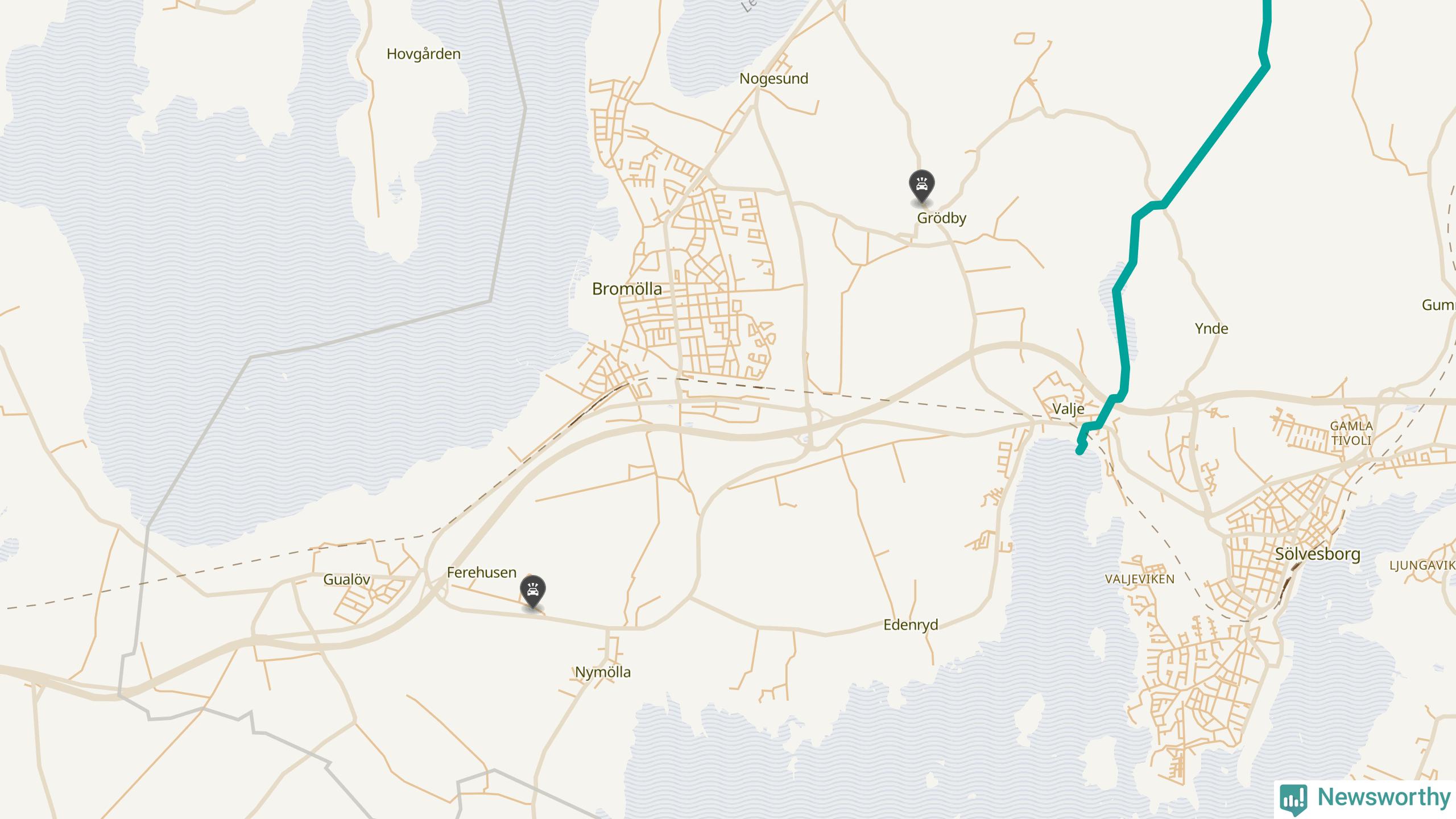Click the Newsworthy logo icon
This screenshot has width=1456, height=819.
1293,798
